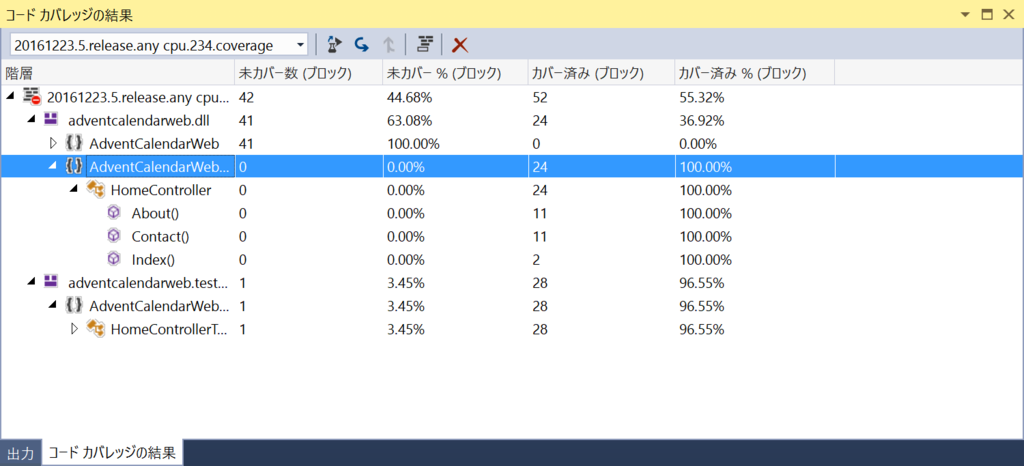Screen dimensions: 1024x466
Task: Click the Contact() method cube icon
Action: click(x=114, y=236)
